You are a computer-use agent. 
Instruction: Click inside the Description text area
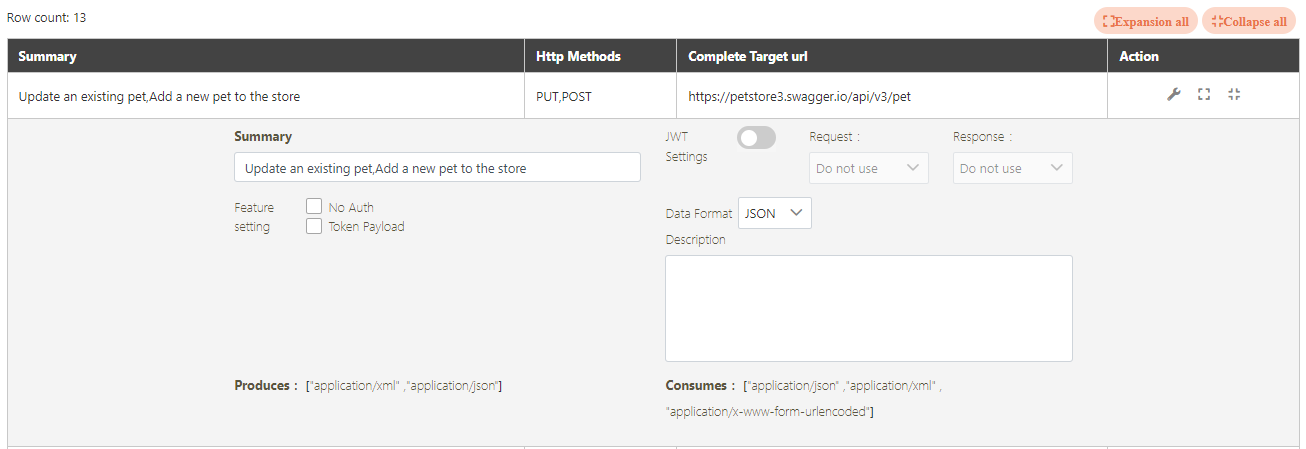coord(868,308)
